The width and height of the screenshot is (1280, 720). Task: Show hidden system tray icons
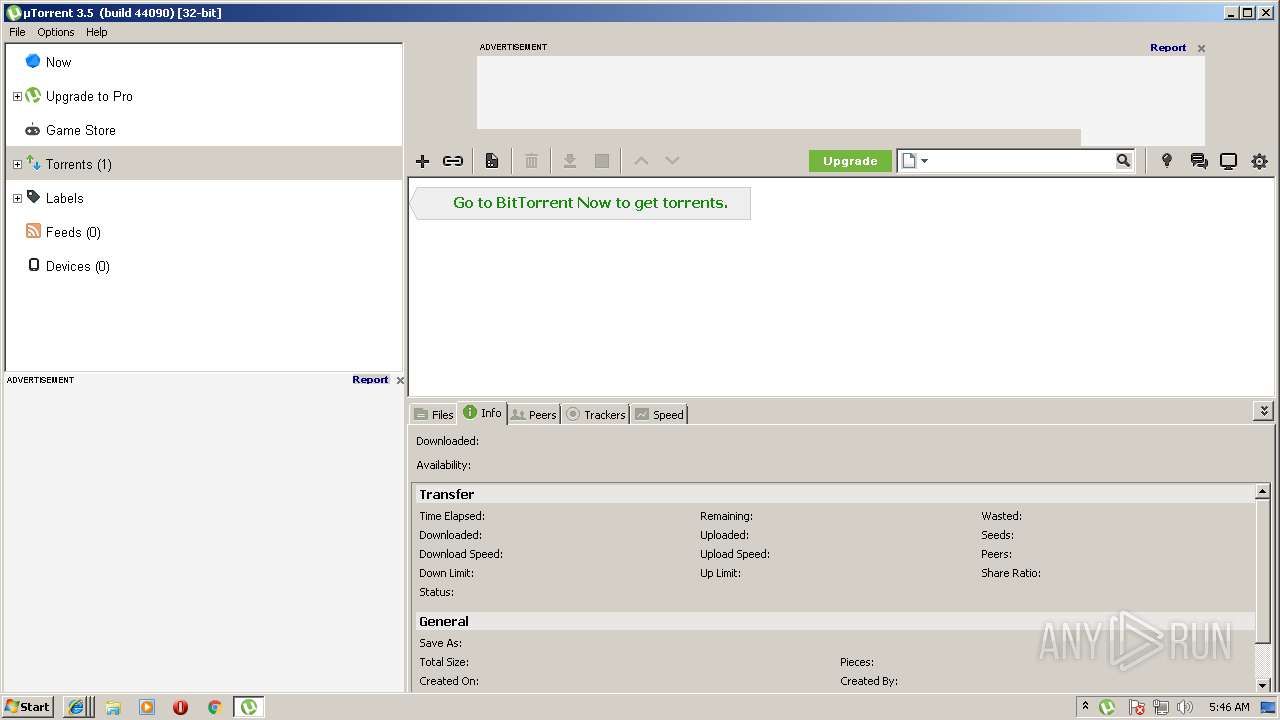click(x=1085, y=707)
